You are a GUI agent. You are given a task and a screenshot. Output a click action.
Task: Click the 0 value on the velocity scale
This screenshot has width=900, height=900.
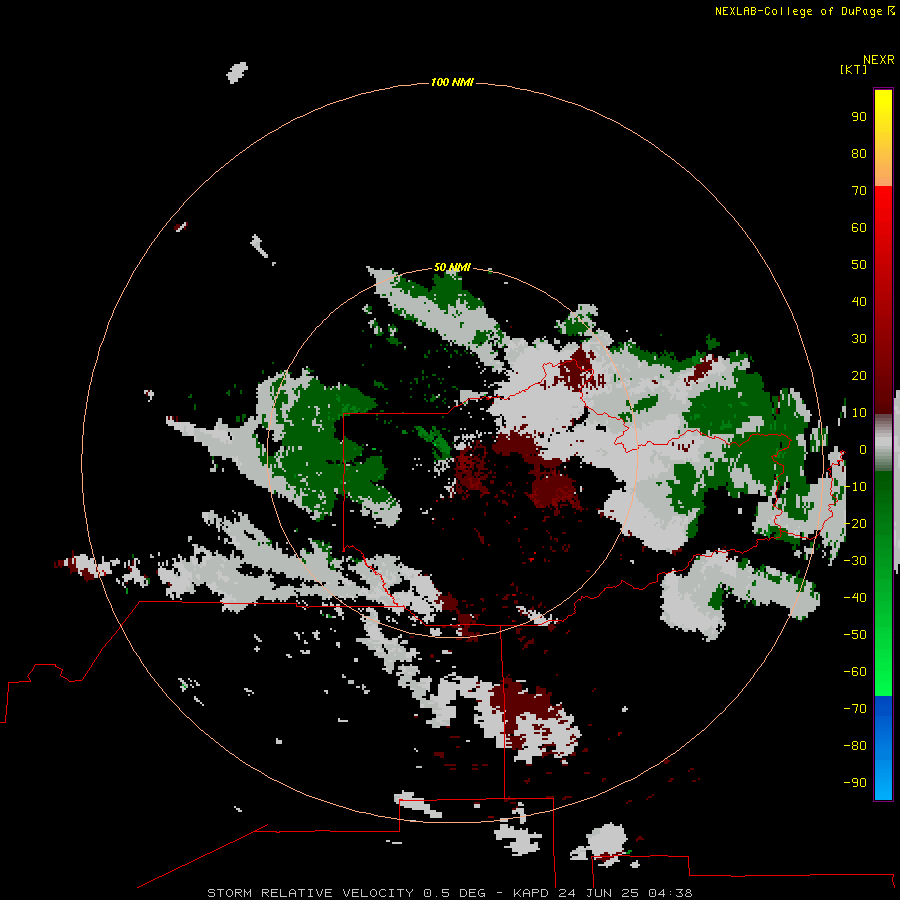pyautogui.click(x=862, y=450)
